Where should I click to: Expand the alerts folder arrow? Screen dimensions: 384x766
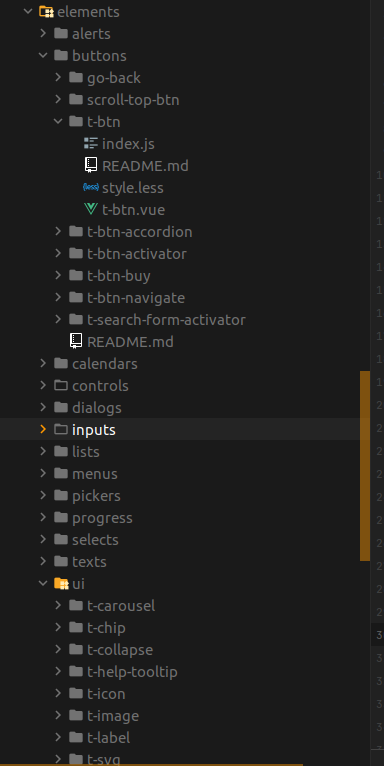tap(43, 33)
